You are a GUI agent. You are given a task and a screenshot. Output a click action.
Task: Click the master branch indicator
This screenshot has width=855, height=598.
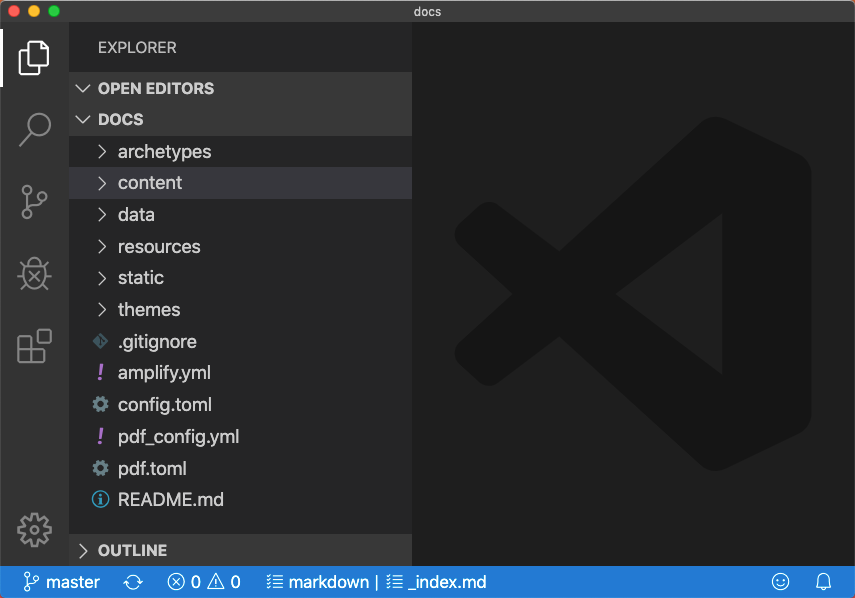[62, 582]
